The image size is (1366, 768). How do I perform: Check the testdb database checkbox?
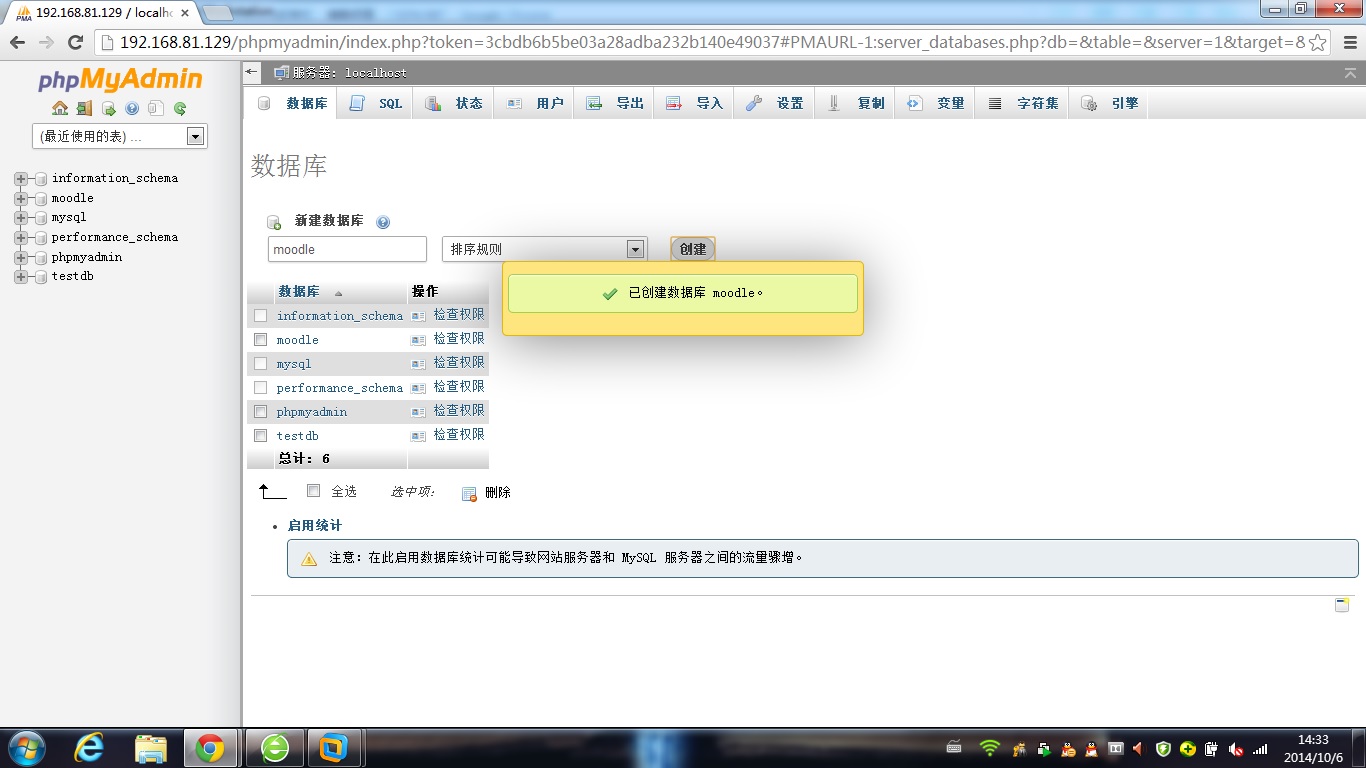click(260, 436)
